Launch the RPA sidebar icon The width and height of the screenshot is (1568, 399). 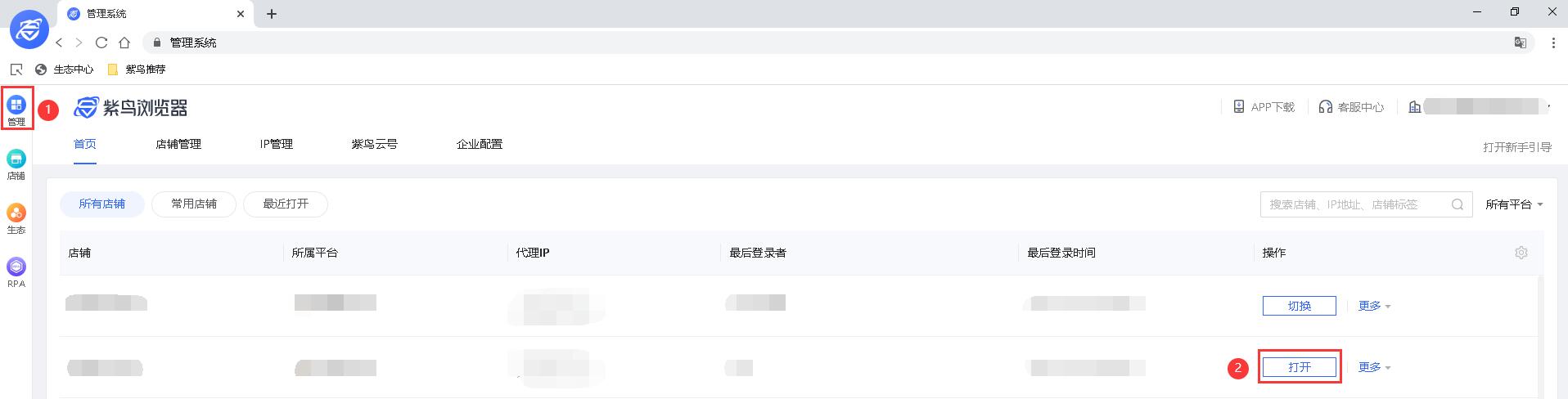click(x=16, y=271)
